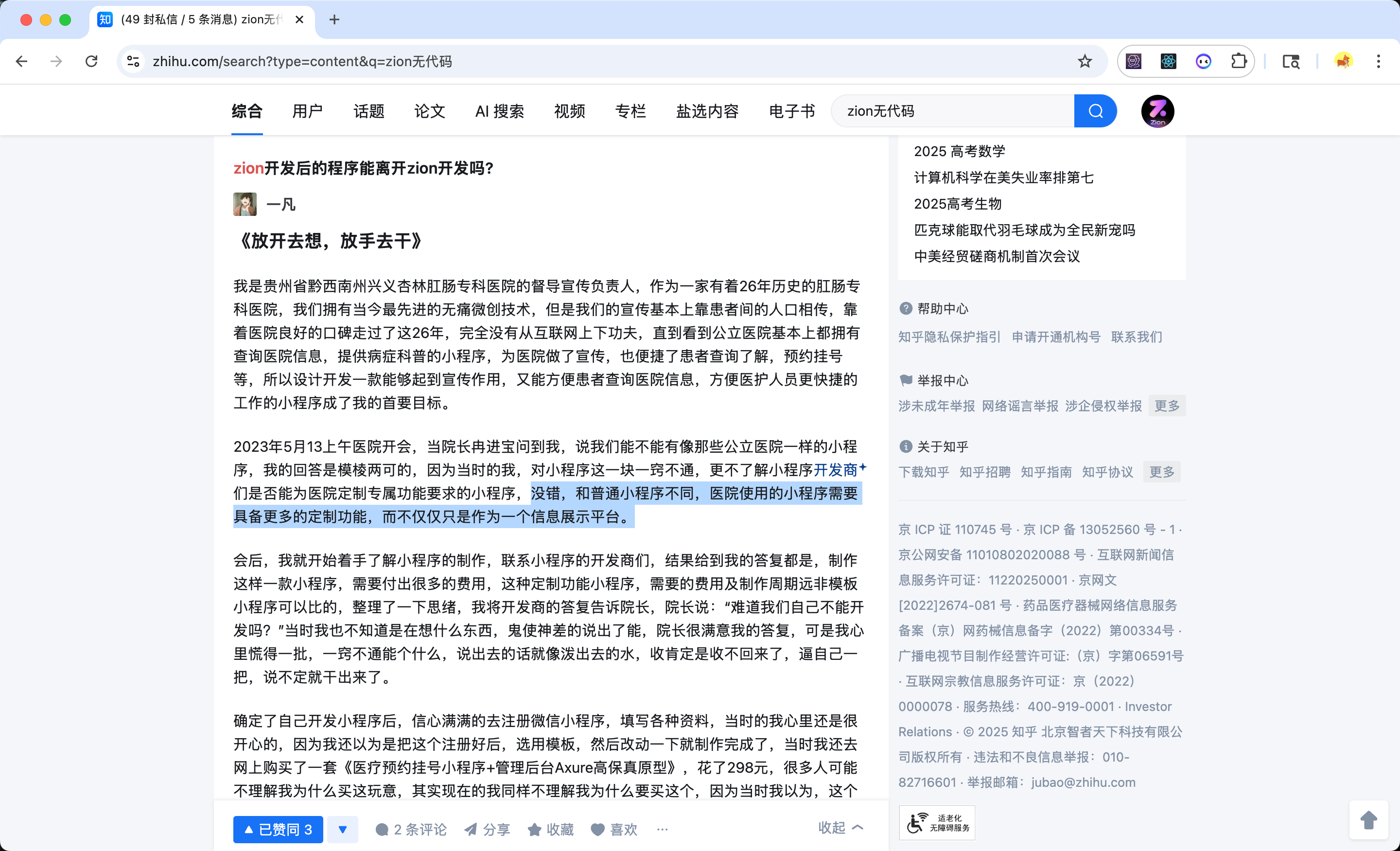
Task: Click 下载知乎 link
Action: [x=924, y=472]
